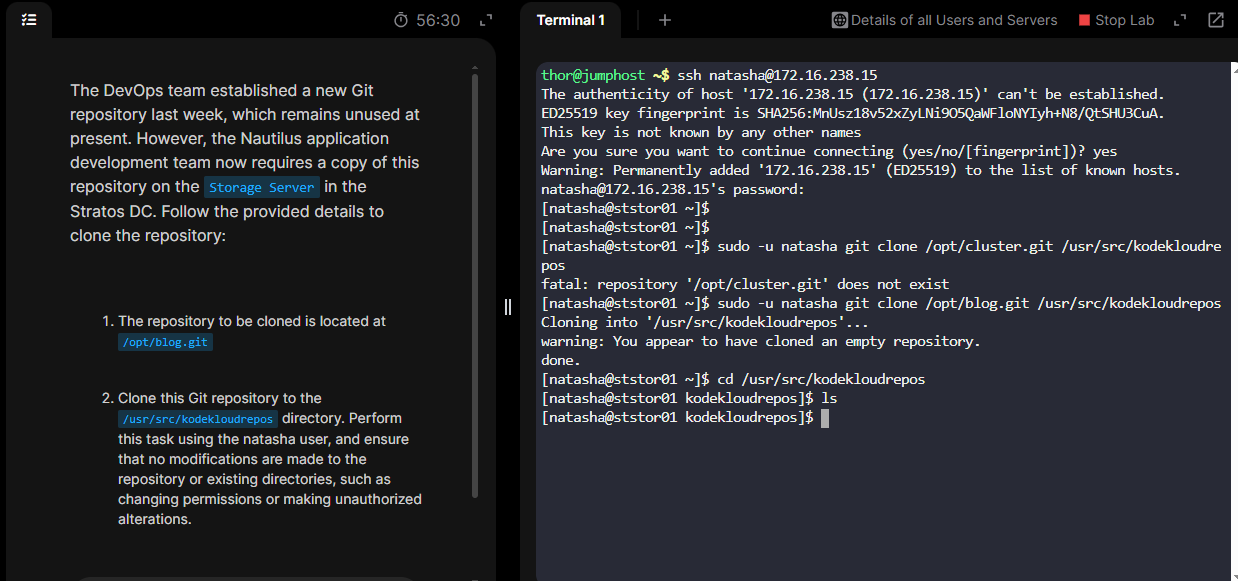
Task: Click the globe icon for server details
Action: (x=840, y=20)
